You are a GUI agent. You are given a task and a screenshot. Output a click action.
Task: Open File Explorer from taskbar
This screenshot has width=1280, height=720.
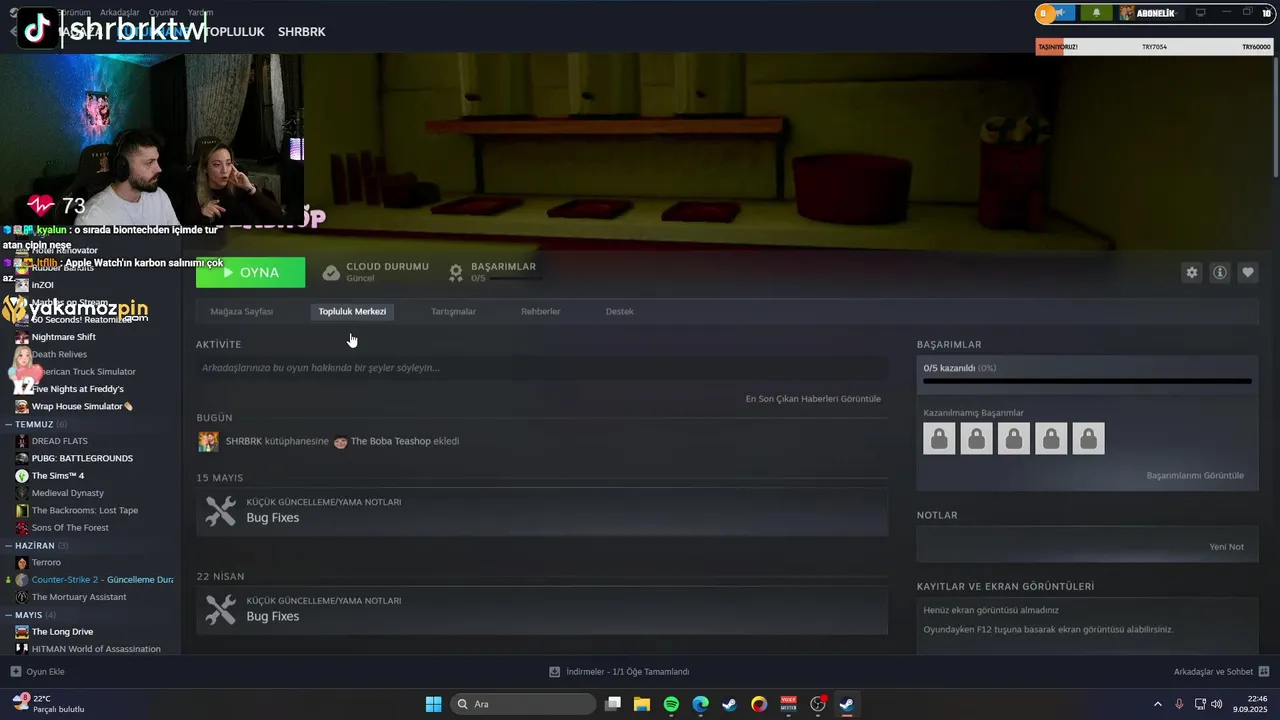coord(642,704)
